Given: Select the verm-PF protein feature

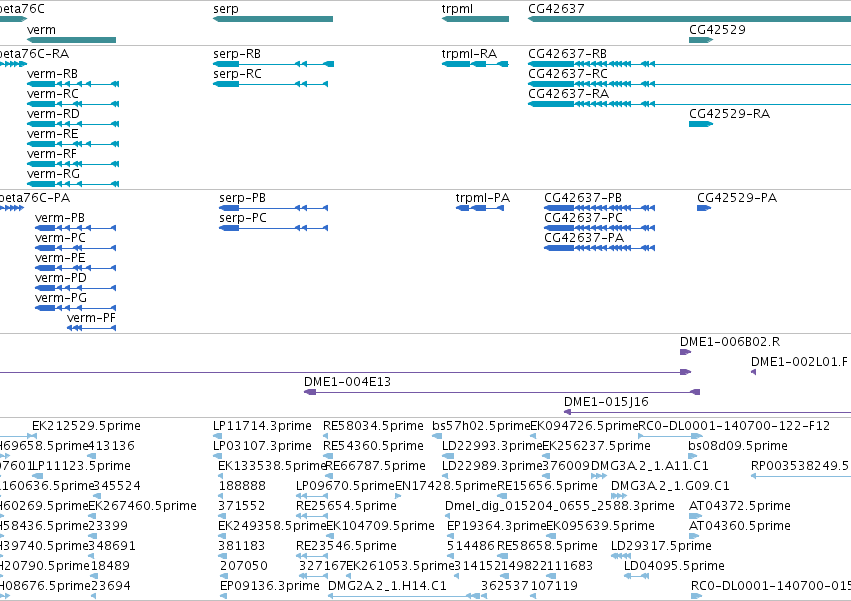Looking at the screenshot, I should click(x=92, y=328).
